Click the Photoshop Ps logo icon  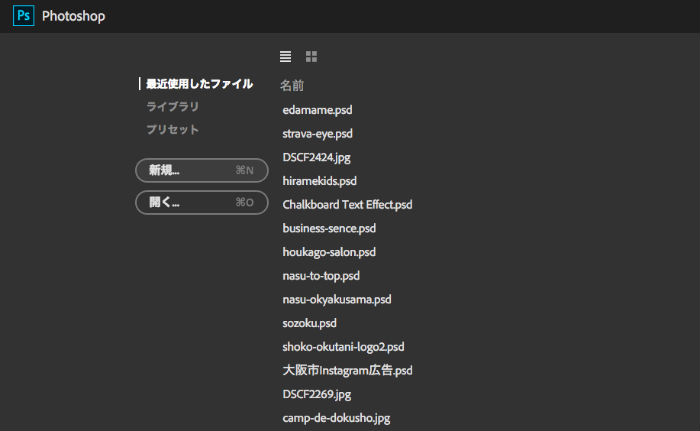tap(24, 16)
